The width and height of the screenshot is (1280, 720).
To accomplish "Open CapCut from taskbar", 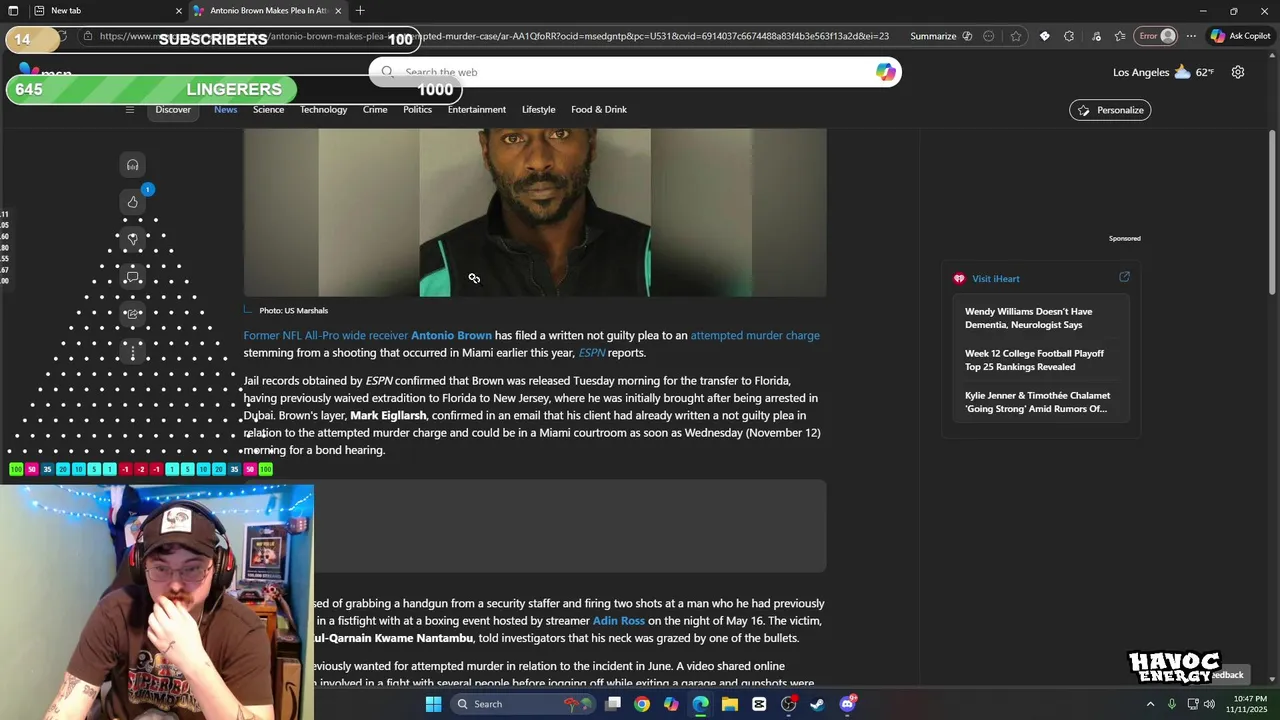I will tap(759, 704).
